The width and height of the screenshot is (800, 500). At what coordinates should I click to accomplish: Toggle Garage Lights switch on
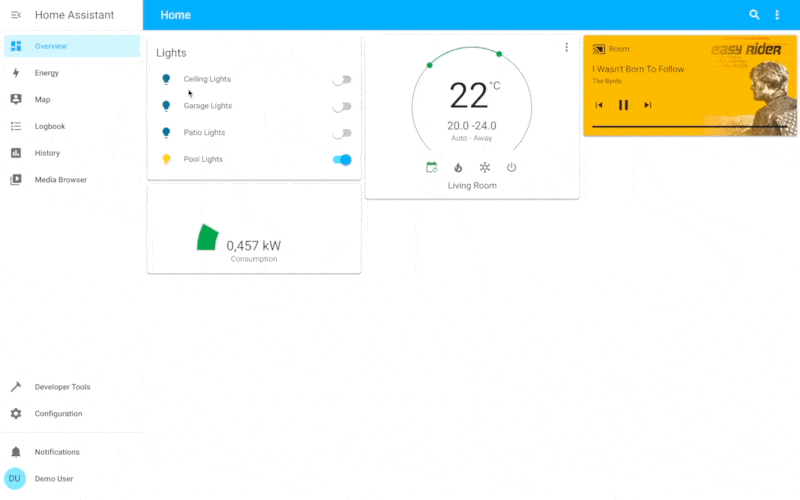pos(342,106)
